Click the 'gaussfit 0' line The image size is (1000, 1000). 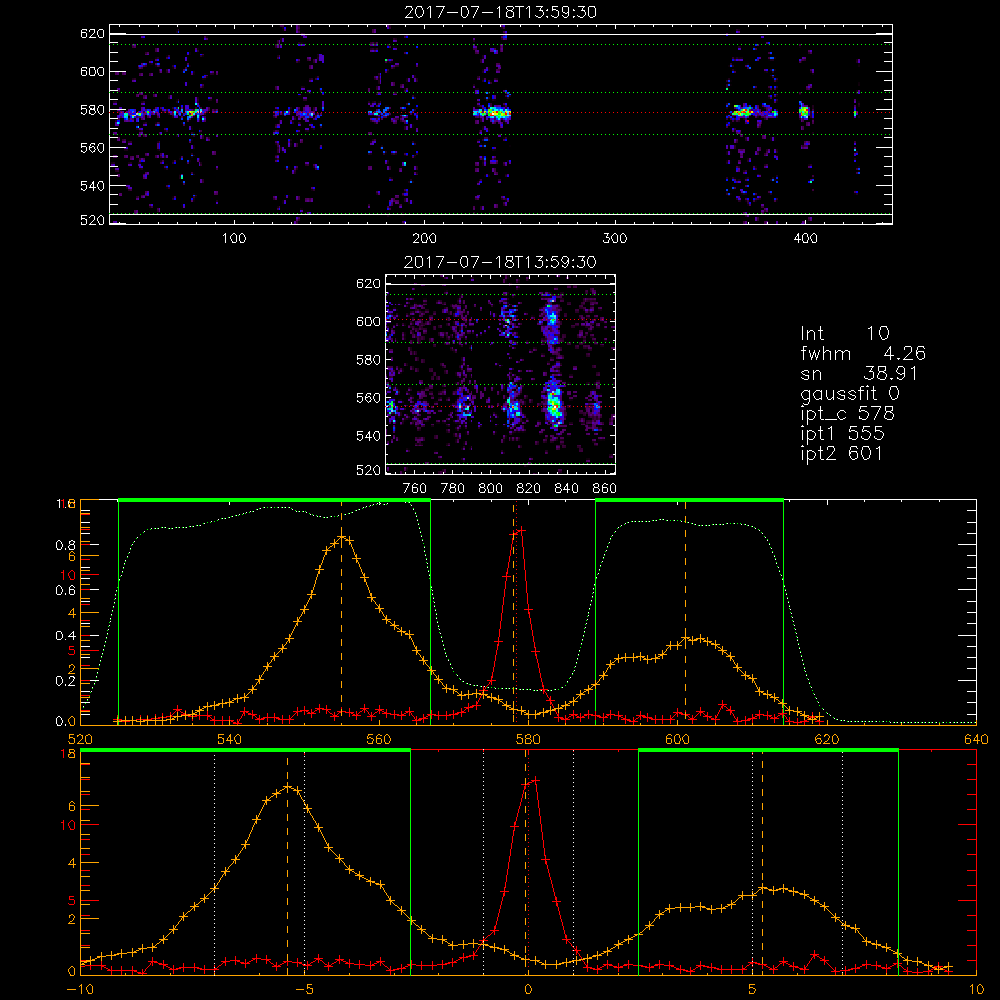pos(849,393)
